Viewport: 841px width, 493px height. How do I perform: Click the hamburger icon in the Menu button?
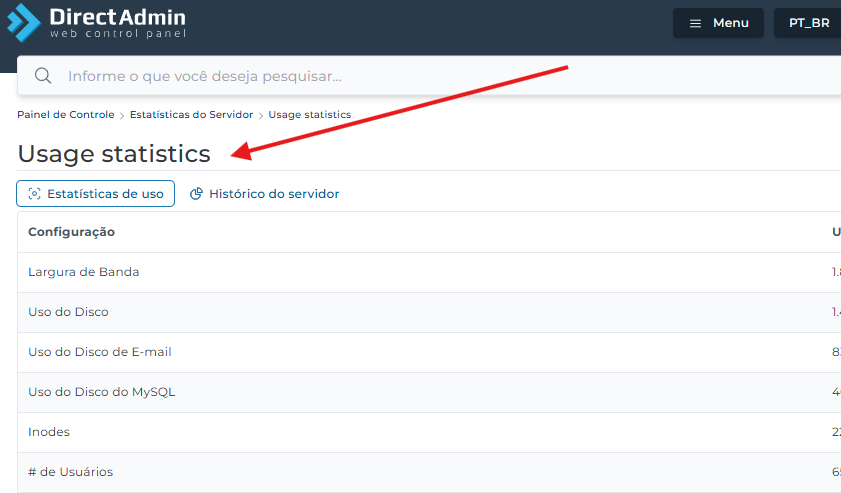pos(695,23)
